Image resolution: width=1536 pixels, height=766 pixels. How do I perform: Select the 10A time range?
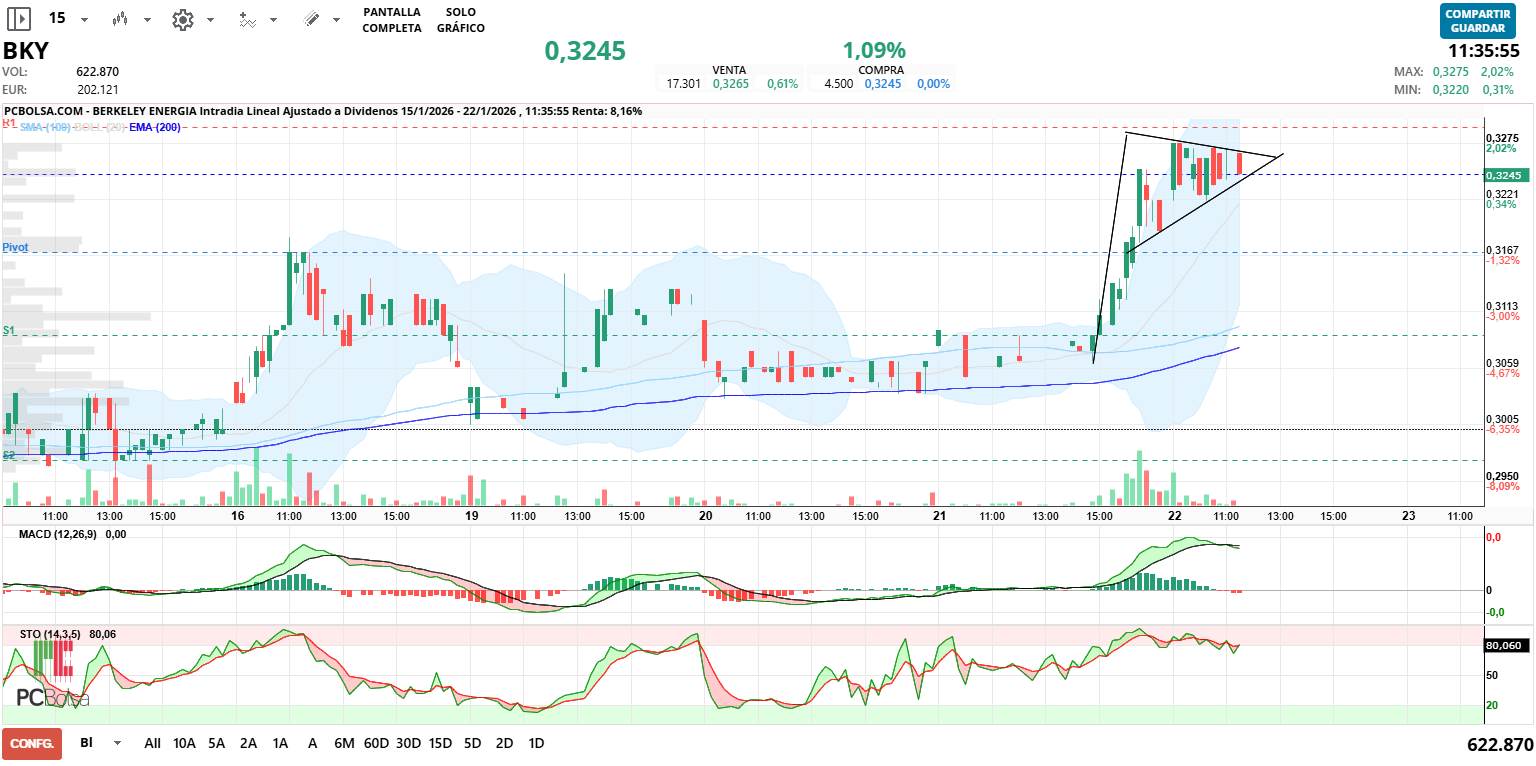click(x=184, y=743)
